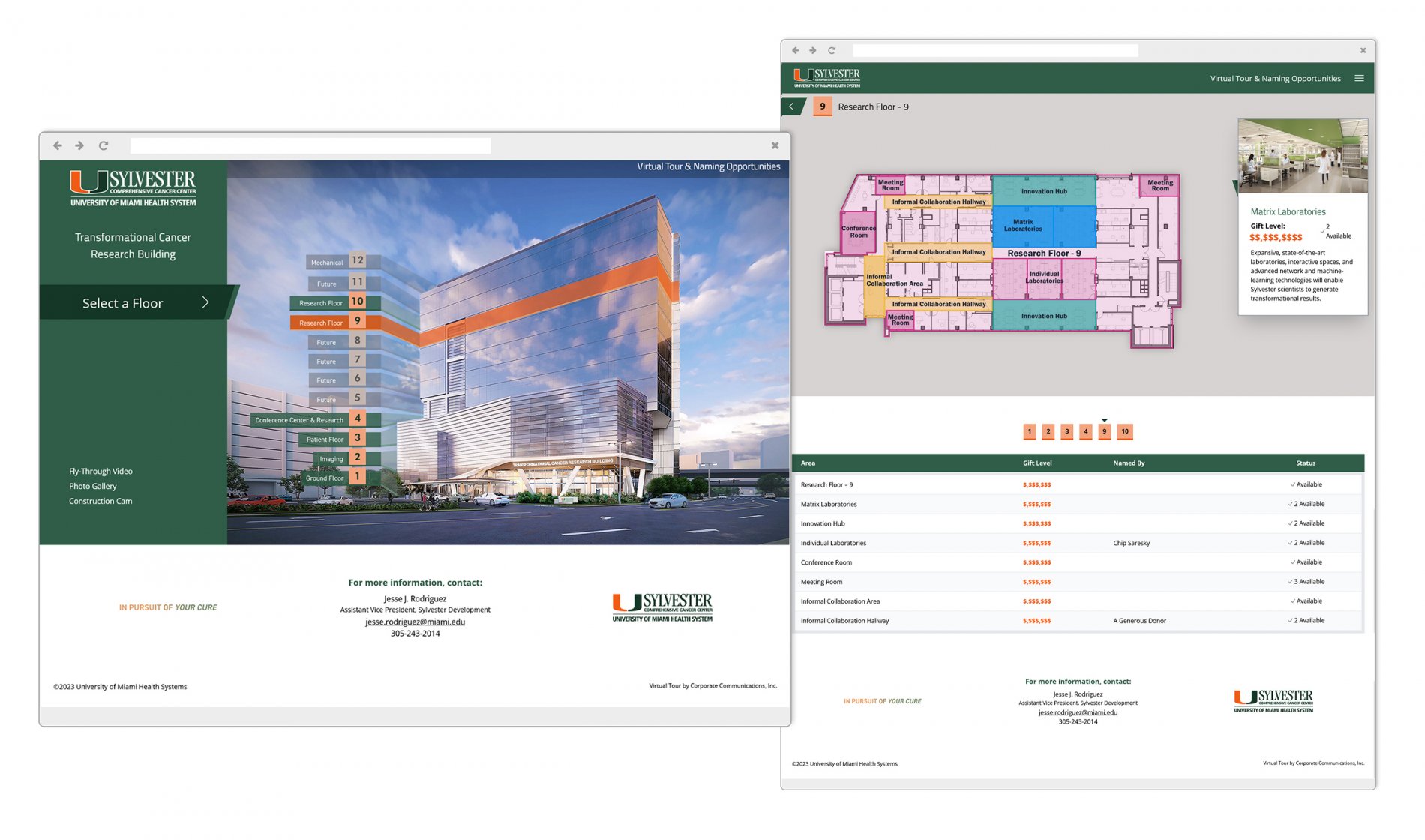Screen dimensions: 1425x840
Task: Select Future floor 8 on building
Action: (x=337, y=341)
